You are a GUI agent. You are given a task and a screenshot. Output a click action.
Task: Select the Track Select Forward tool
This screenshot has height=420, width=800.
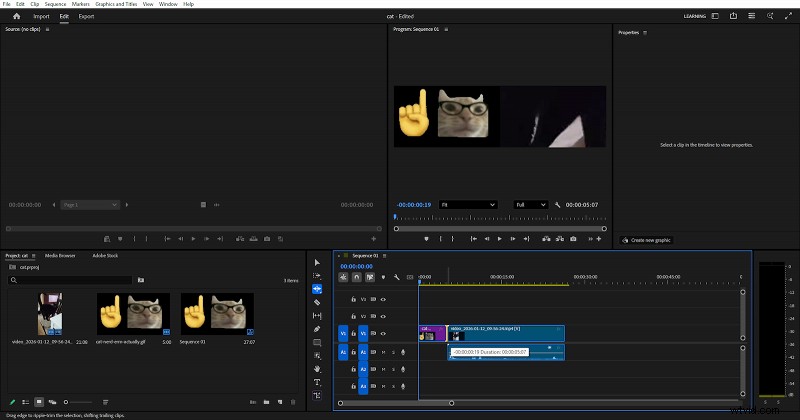point(317,276)
